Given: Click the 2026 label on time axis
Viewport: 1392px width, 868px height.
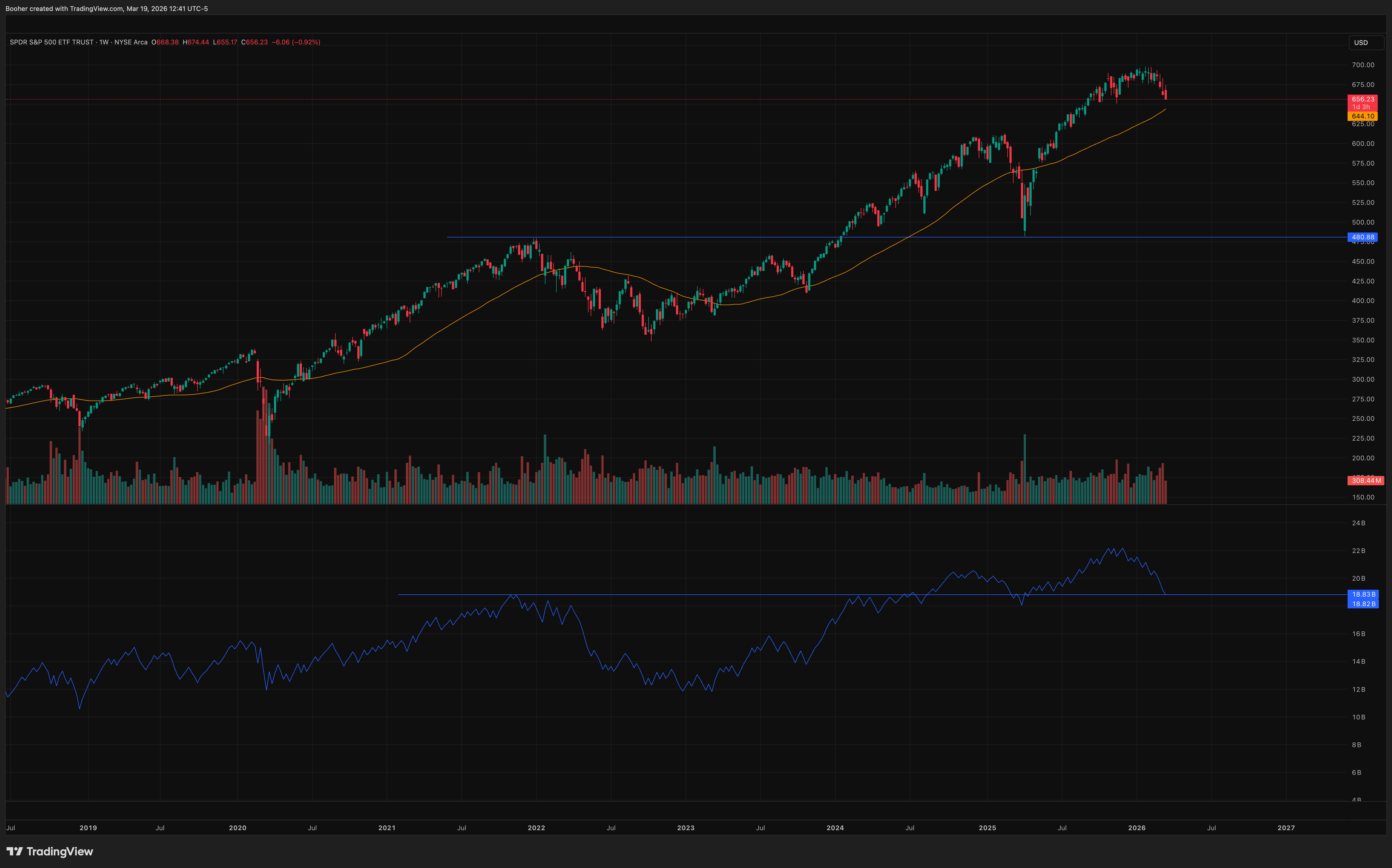Looking at the screenshot, I should [1136, 828].
